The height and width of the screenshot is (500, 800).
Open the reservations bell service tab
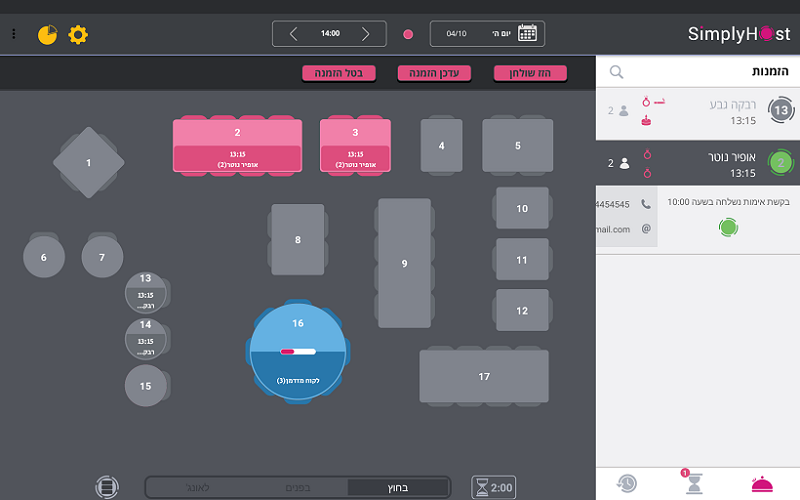pos(762,484)
